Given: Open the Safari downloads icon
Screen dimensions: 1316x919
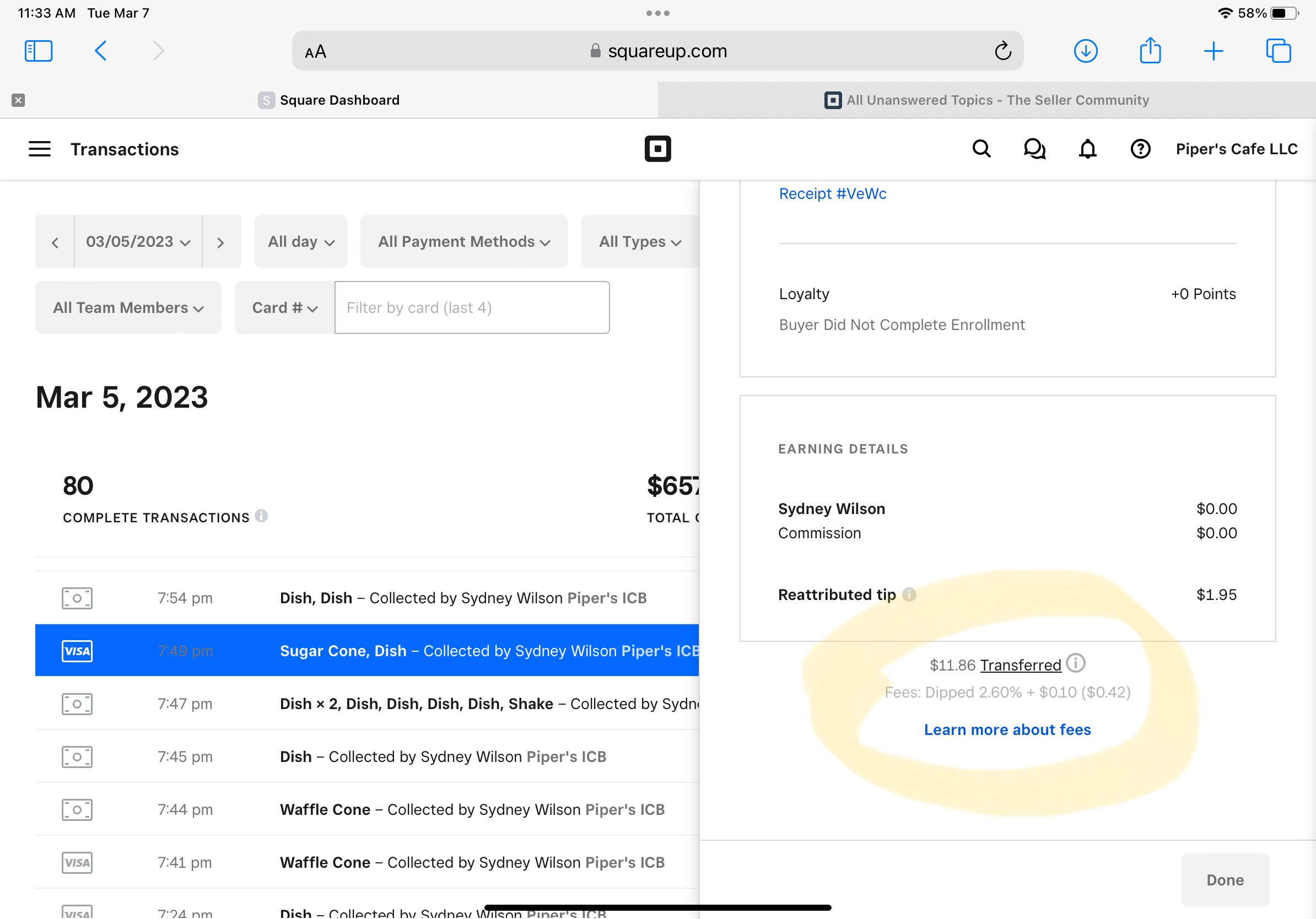Looking at the screenshot, I should click(1085, 51).
